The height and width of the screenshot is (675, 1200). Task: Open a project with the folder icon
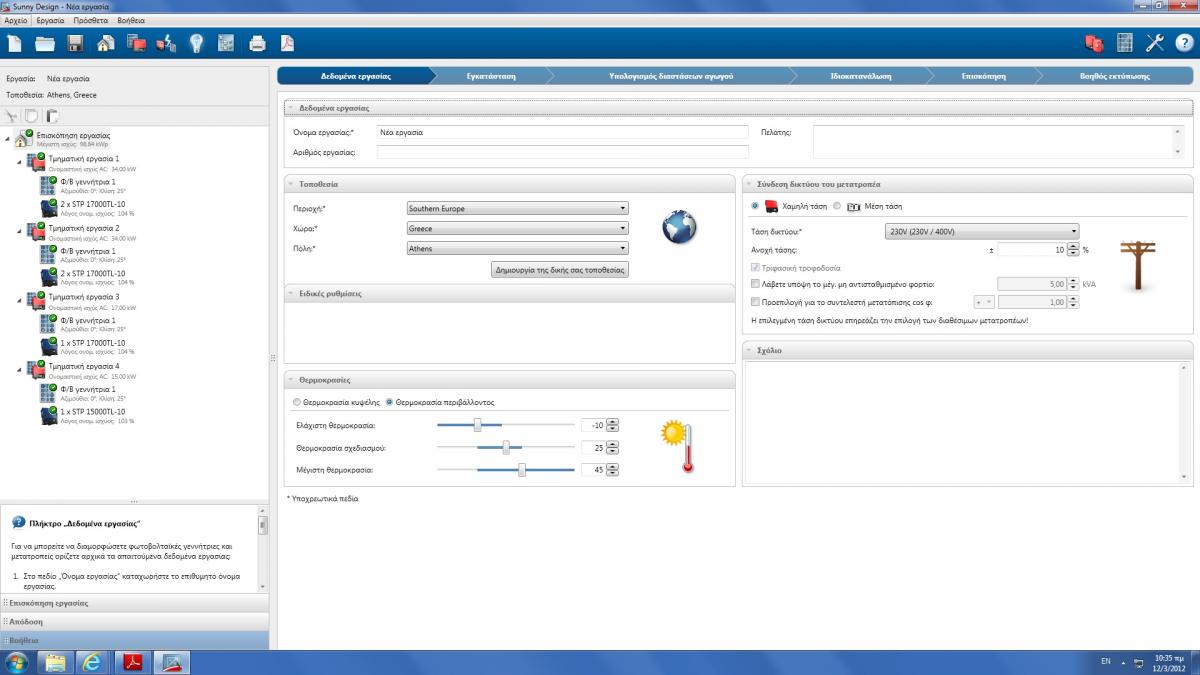45,43
